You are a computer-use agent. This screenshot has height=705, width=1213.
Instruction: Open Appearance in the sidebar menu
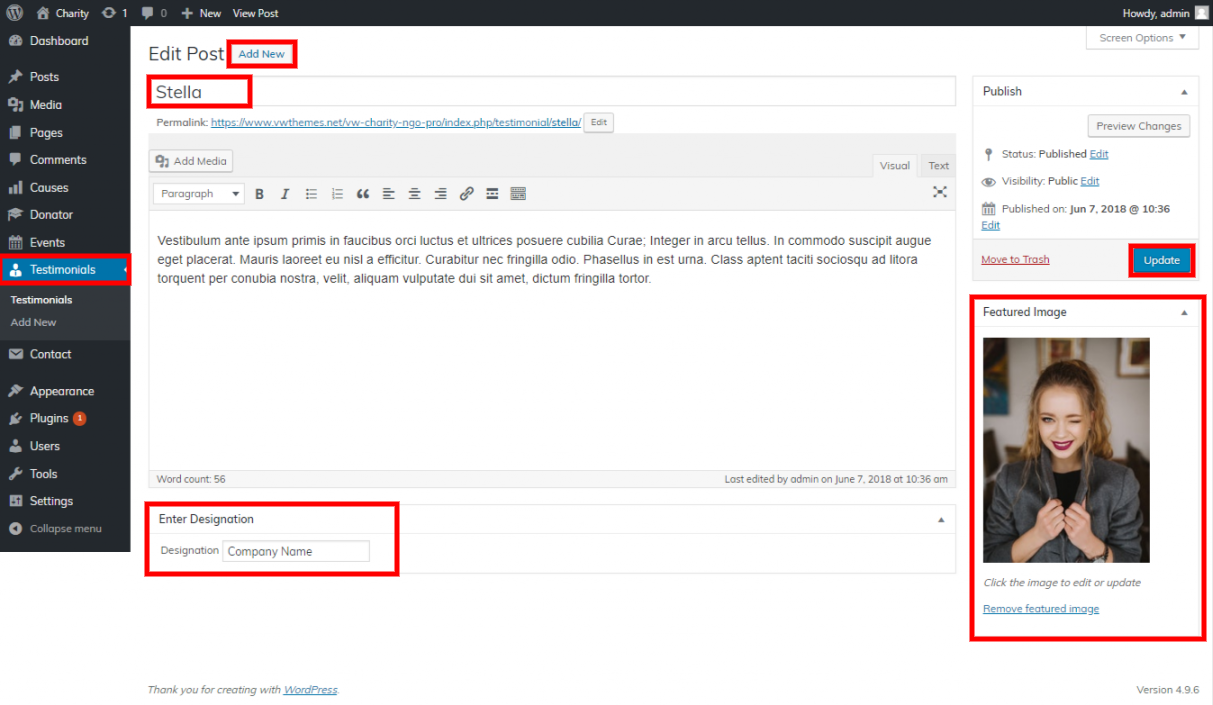pyautogui.click(x=61, y=391)
